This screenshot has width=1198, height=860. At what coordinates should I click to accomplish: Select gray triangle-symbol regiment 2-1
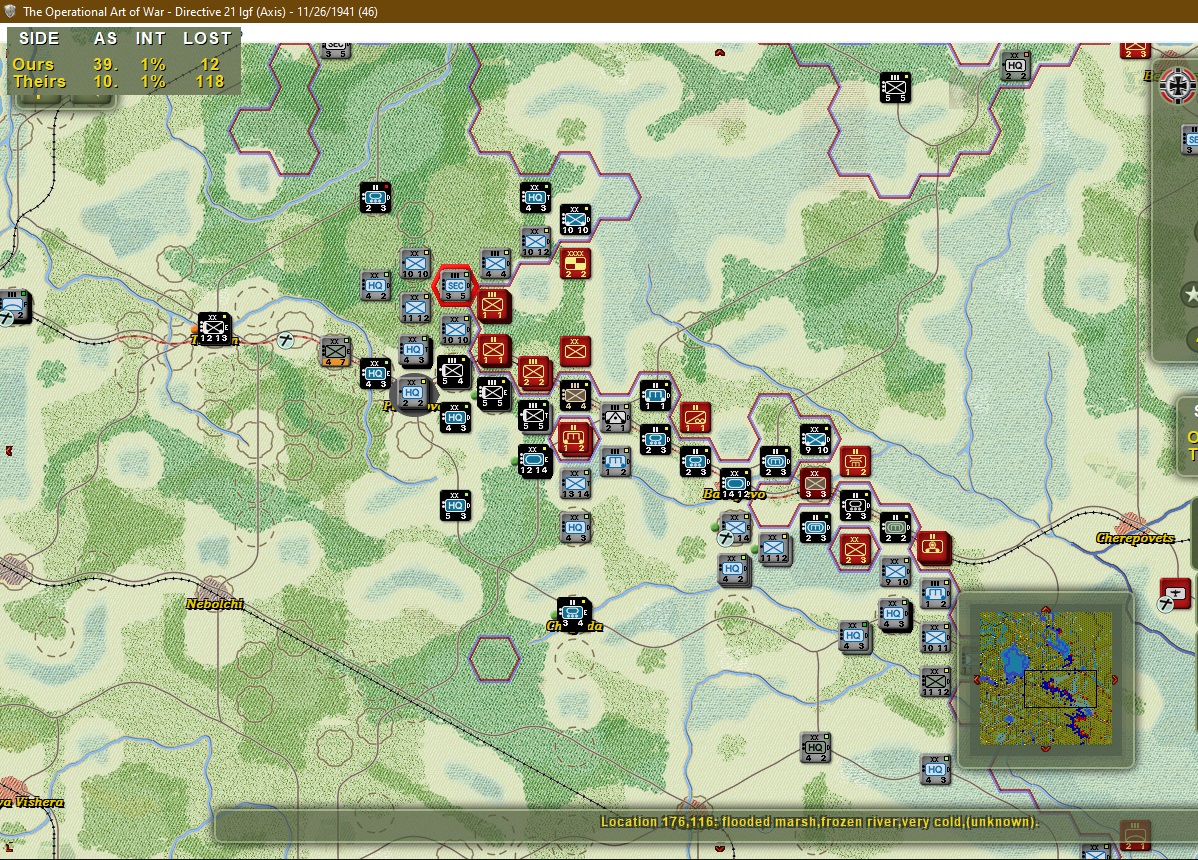point(614,418)
